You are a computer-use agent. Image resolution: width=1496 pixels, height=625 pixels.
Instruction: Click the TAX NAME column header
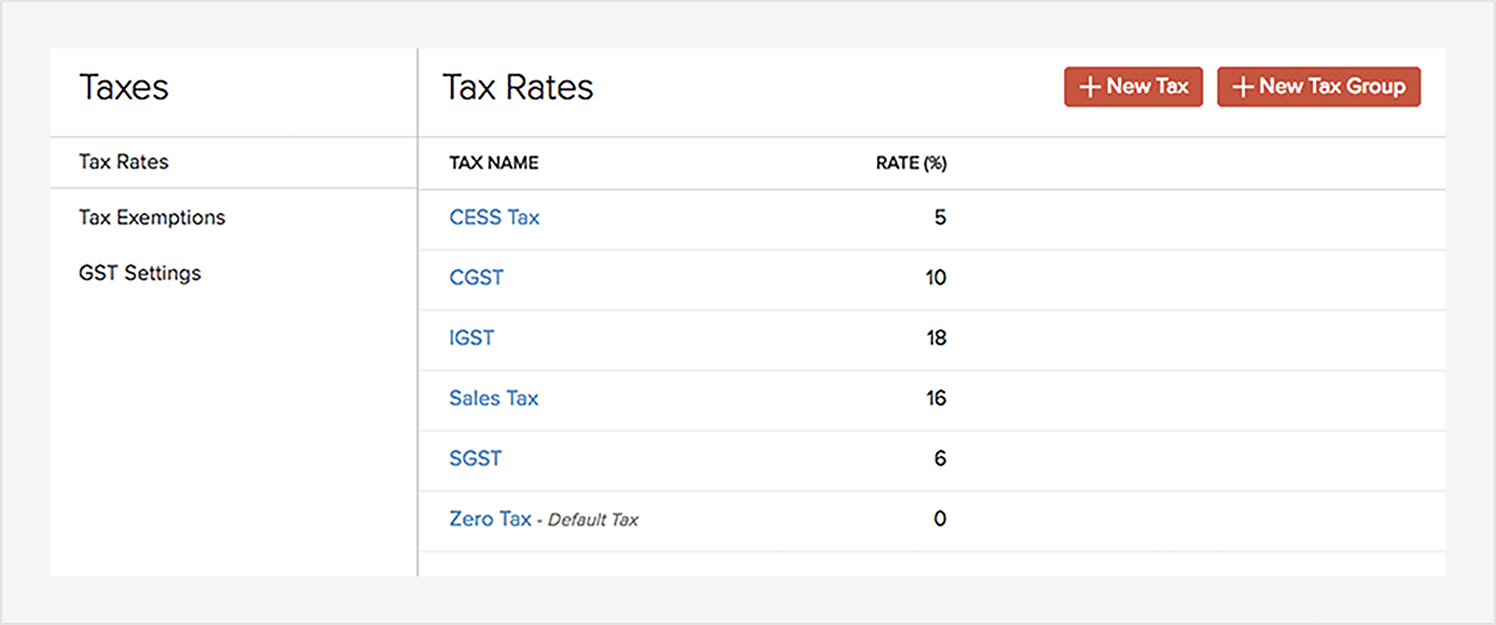click(x=493, y=163)
